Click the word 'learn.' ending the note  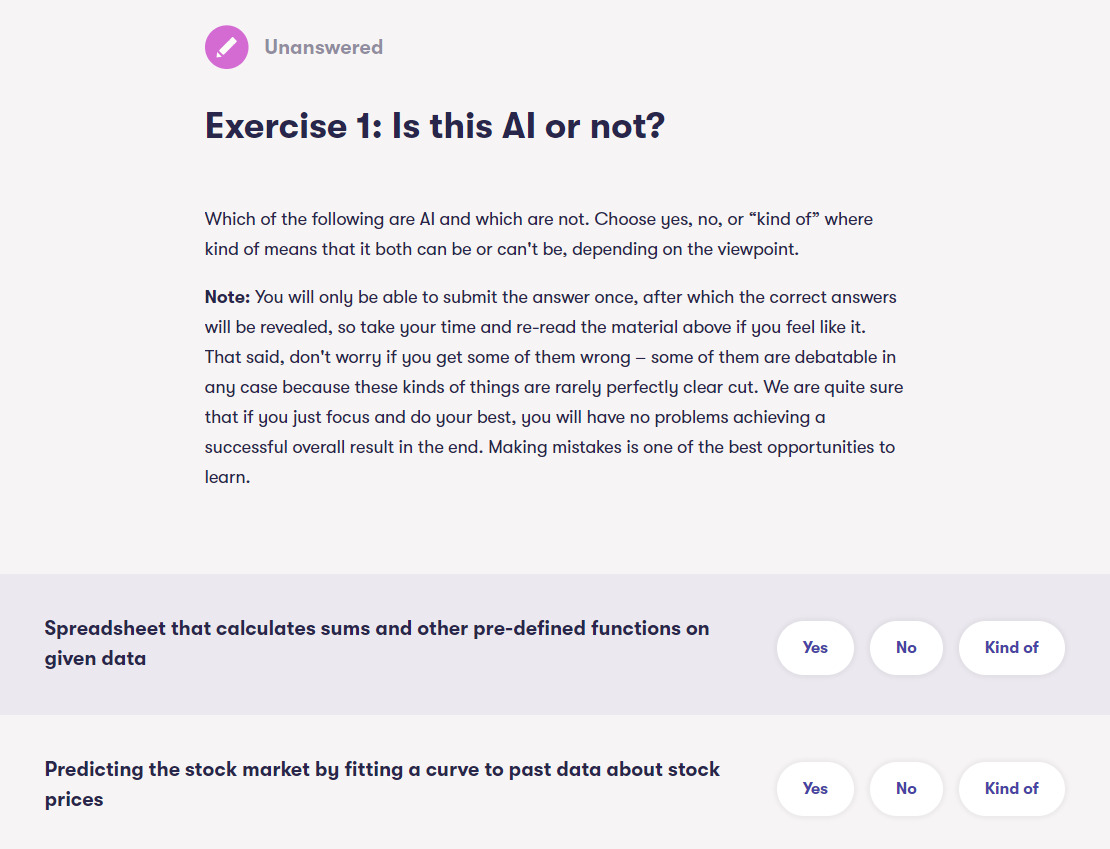[227, 477]
